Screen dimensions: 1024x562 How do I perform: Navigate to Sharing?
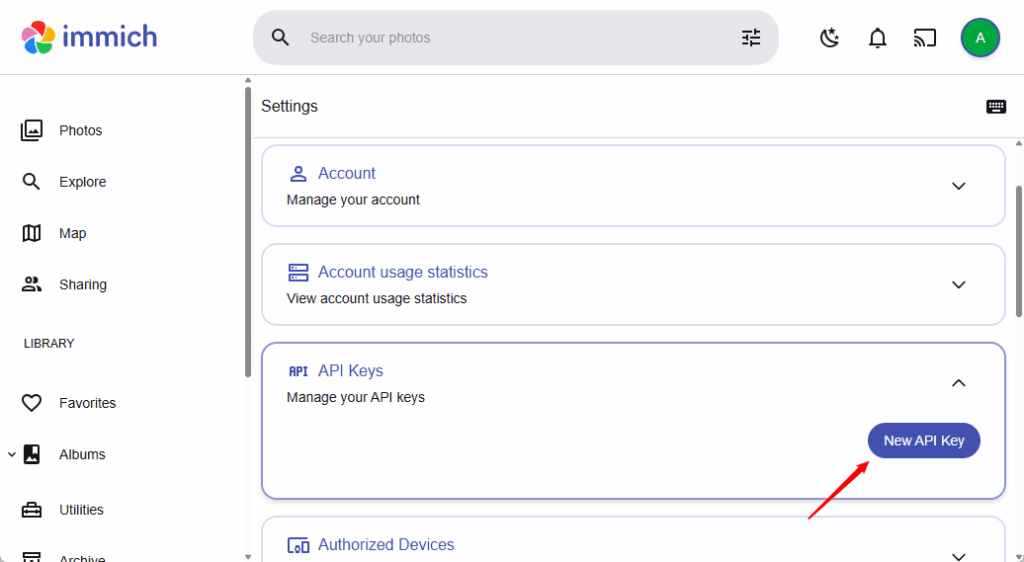82,285
